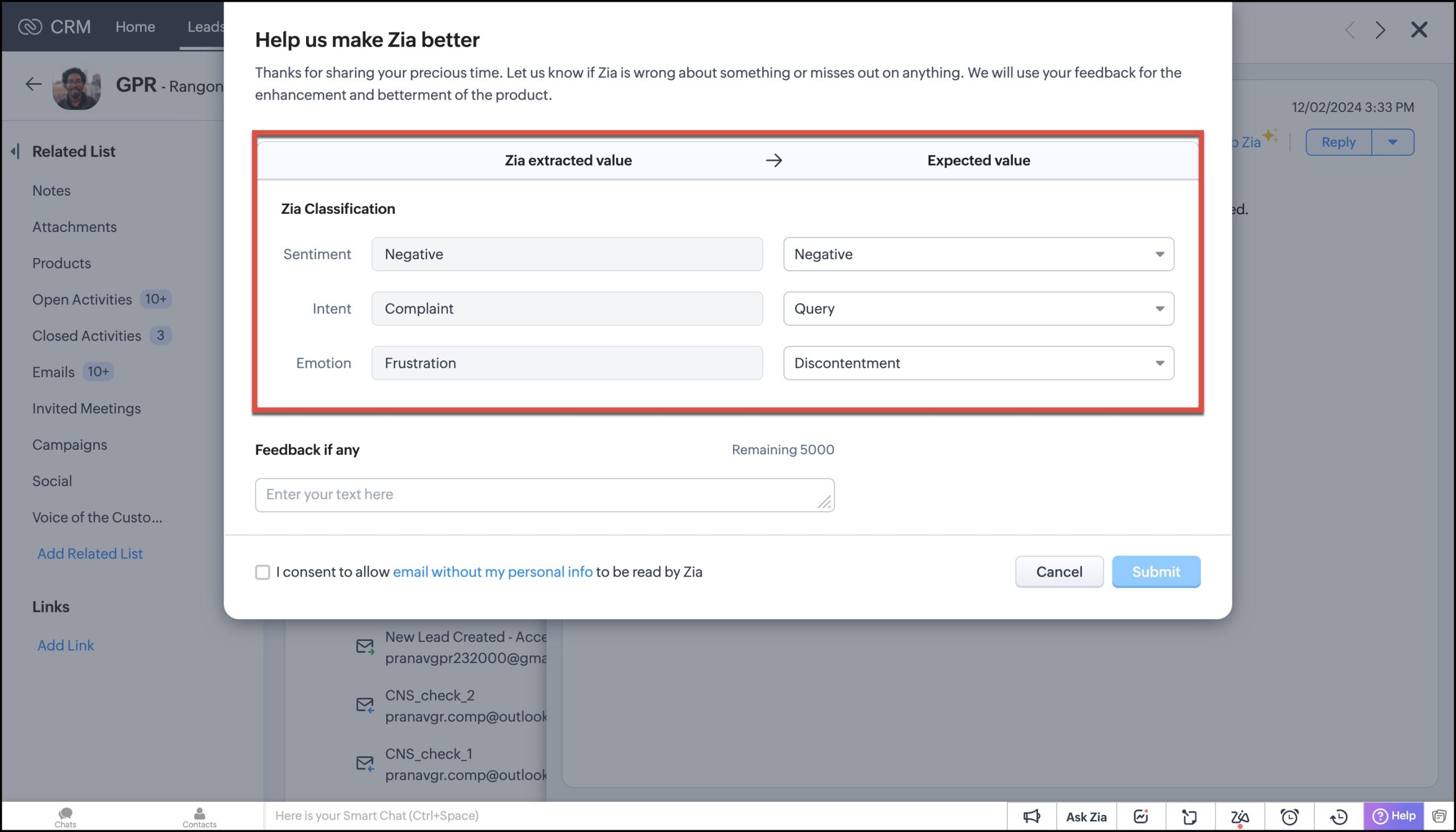Click the announcements megaphone icon
Viewport: 1456px width, 832px height.
click(1032, 816)
